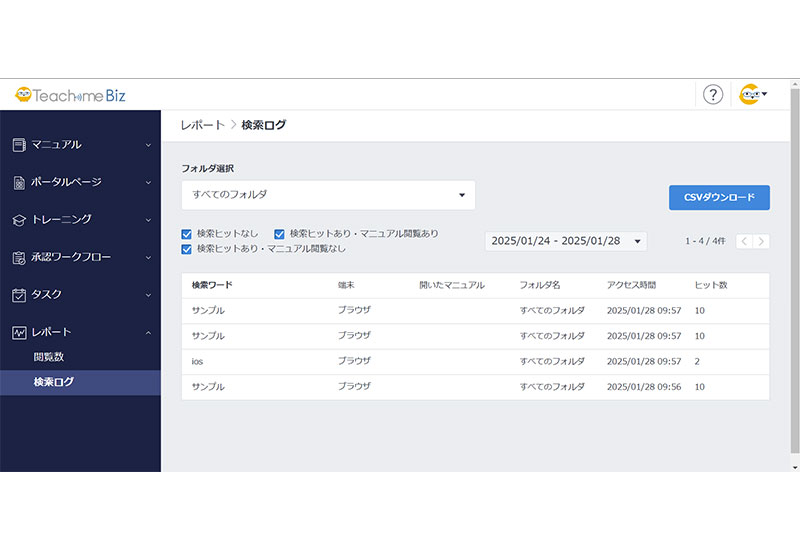Click the レポート chart icon in sidebar
The width and height of the screenshot is (800, 550).
coord(18,332)
